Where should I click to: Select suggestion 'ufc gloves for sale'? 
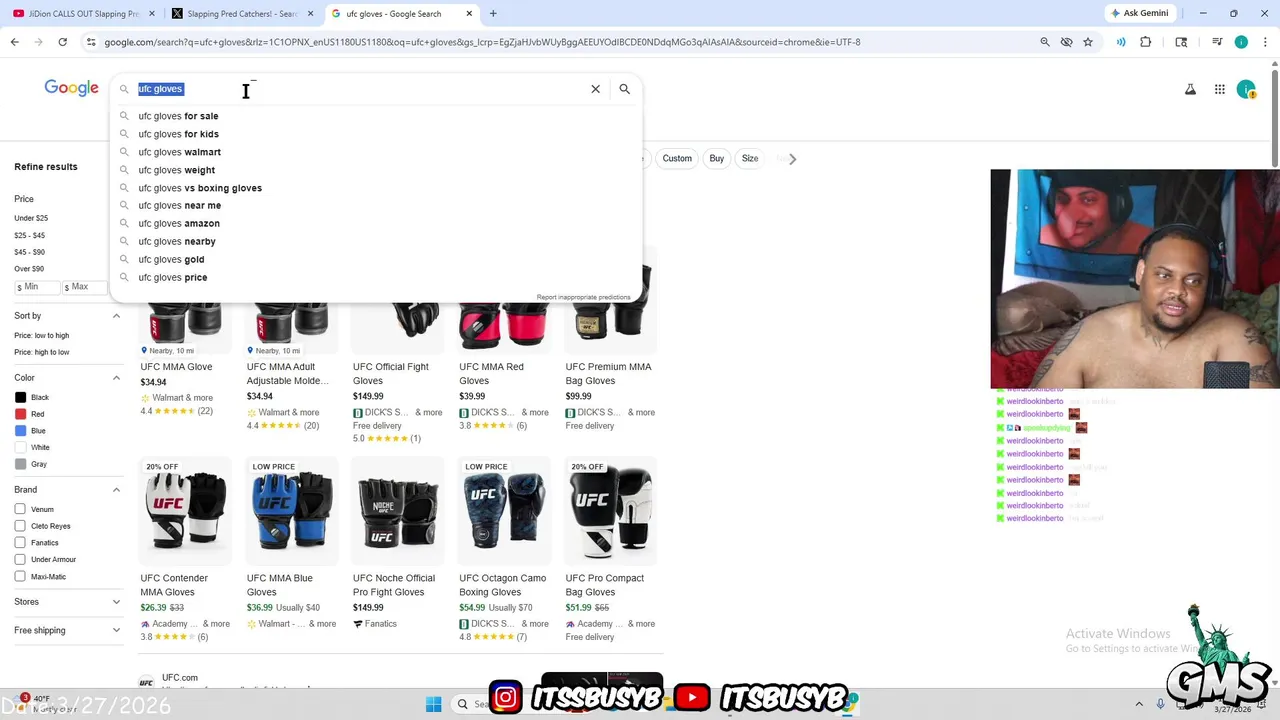(x=376, y=116)
